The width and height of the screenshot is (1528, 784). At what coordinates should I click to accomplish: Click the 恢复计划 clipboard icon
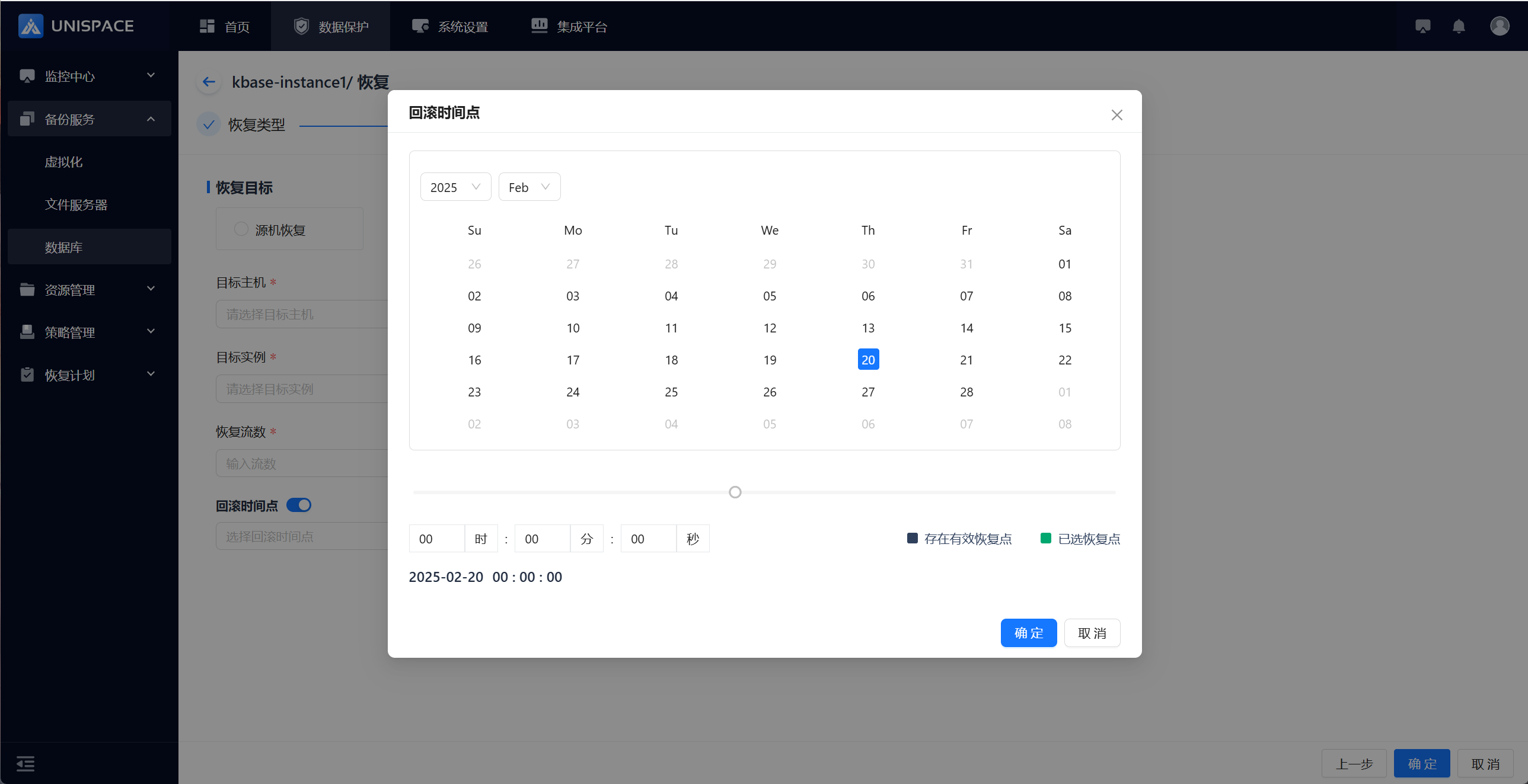coord(27,375)
